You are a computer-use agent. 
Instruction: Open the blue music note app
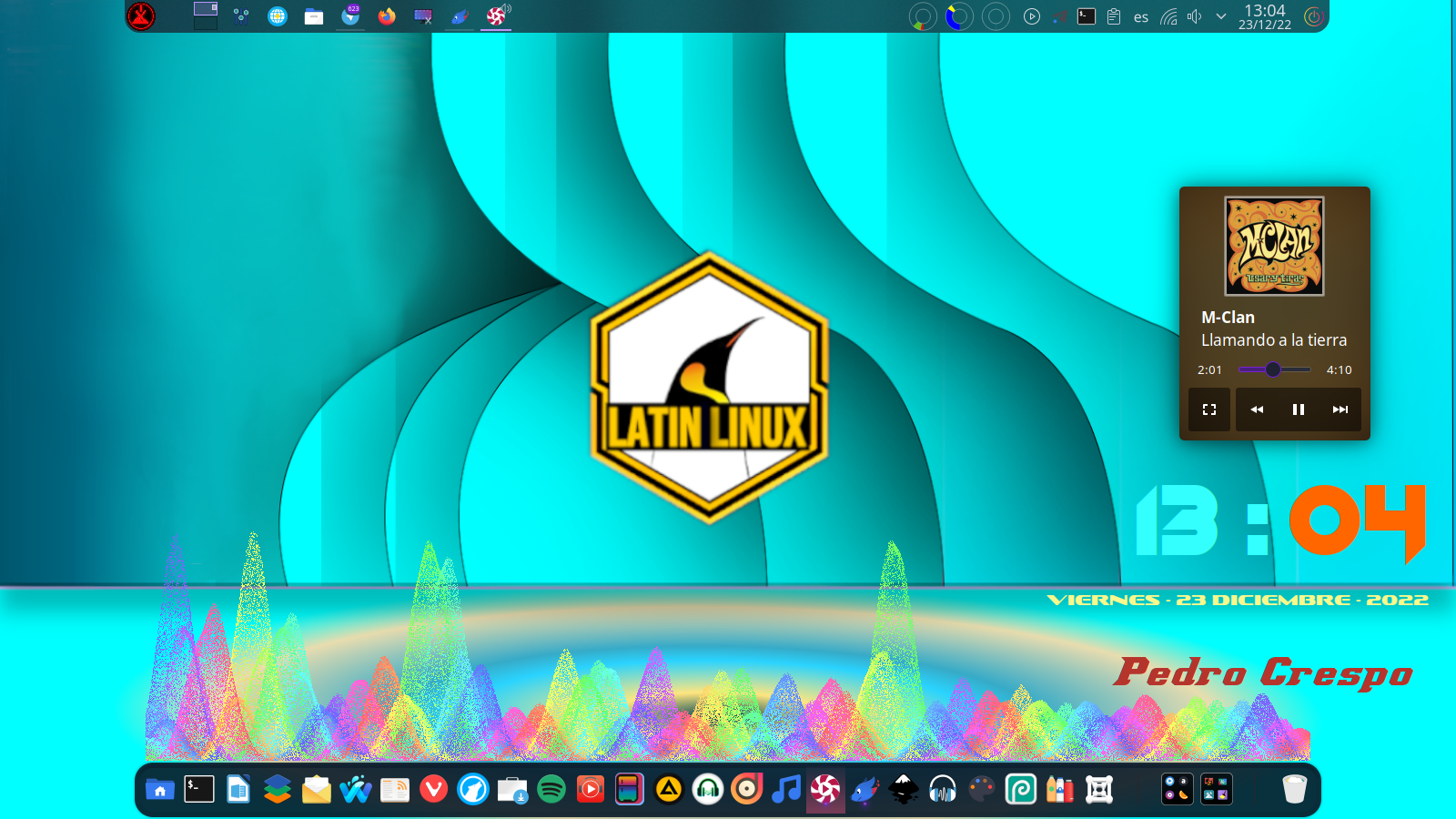[786, 789]
